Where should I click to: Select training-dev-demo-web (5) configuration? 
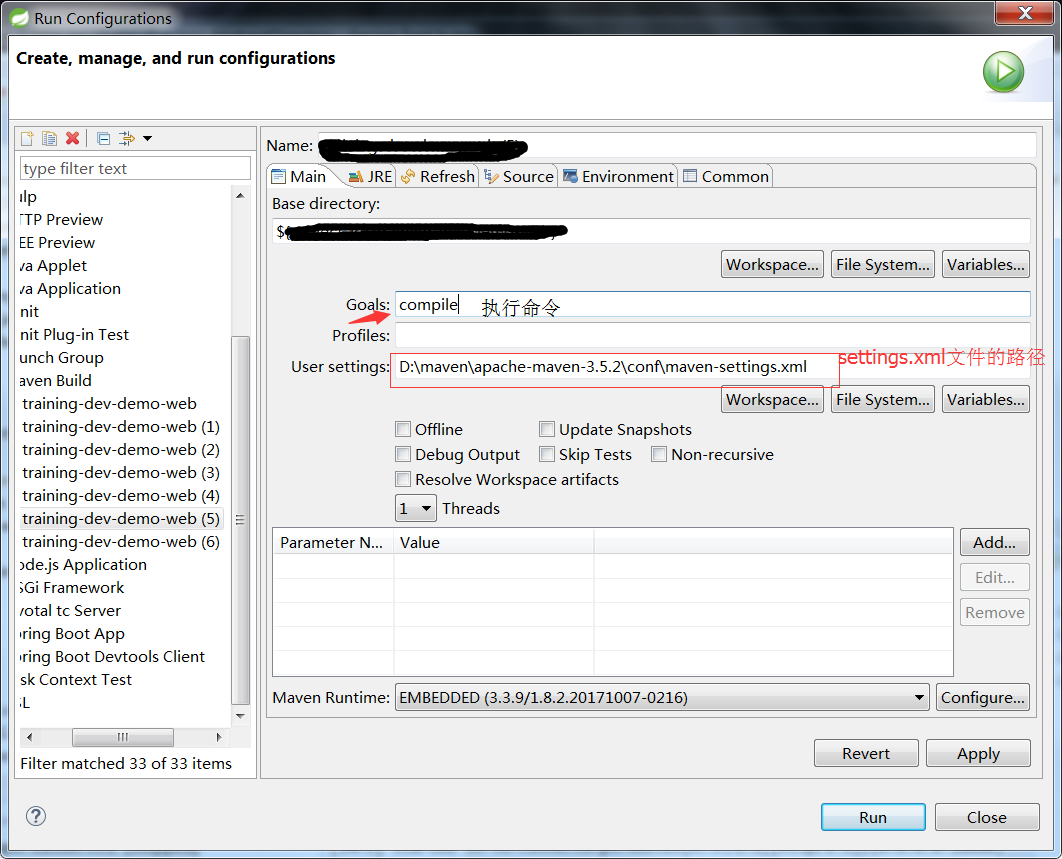121,519
